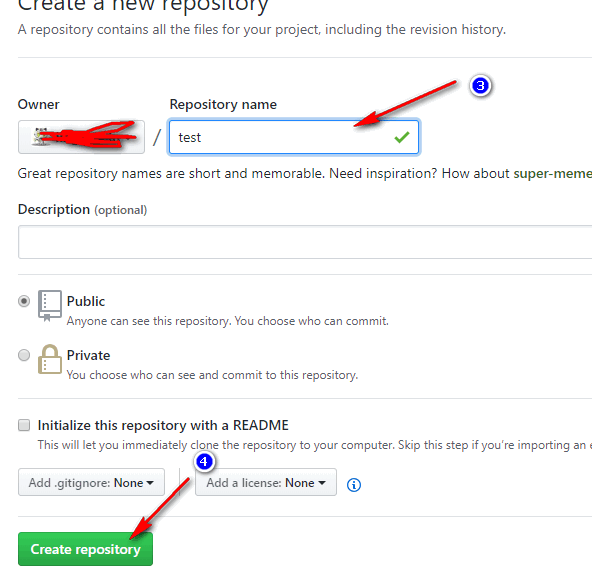This screenshot has width=592, height=576.
Task: Click the Repository name input field
Action: [294, 137]
